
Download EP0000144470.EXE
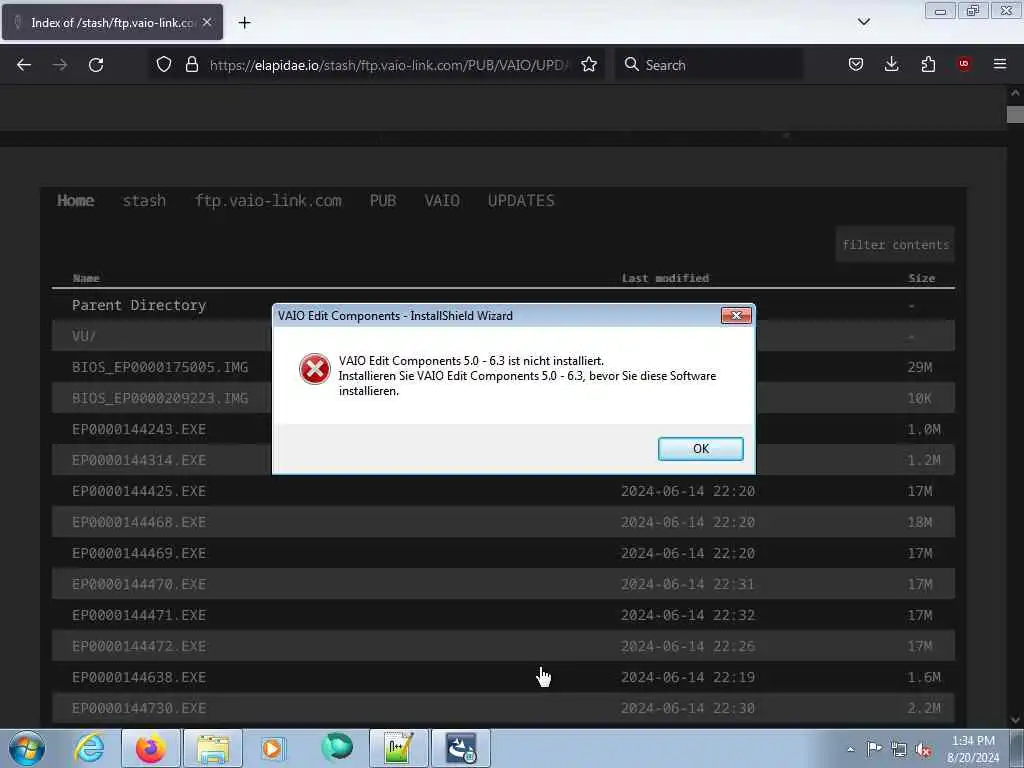click(x=139, y=584)
